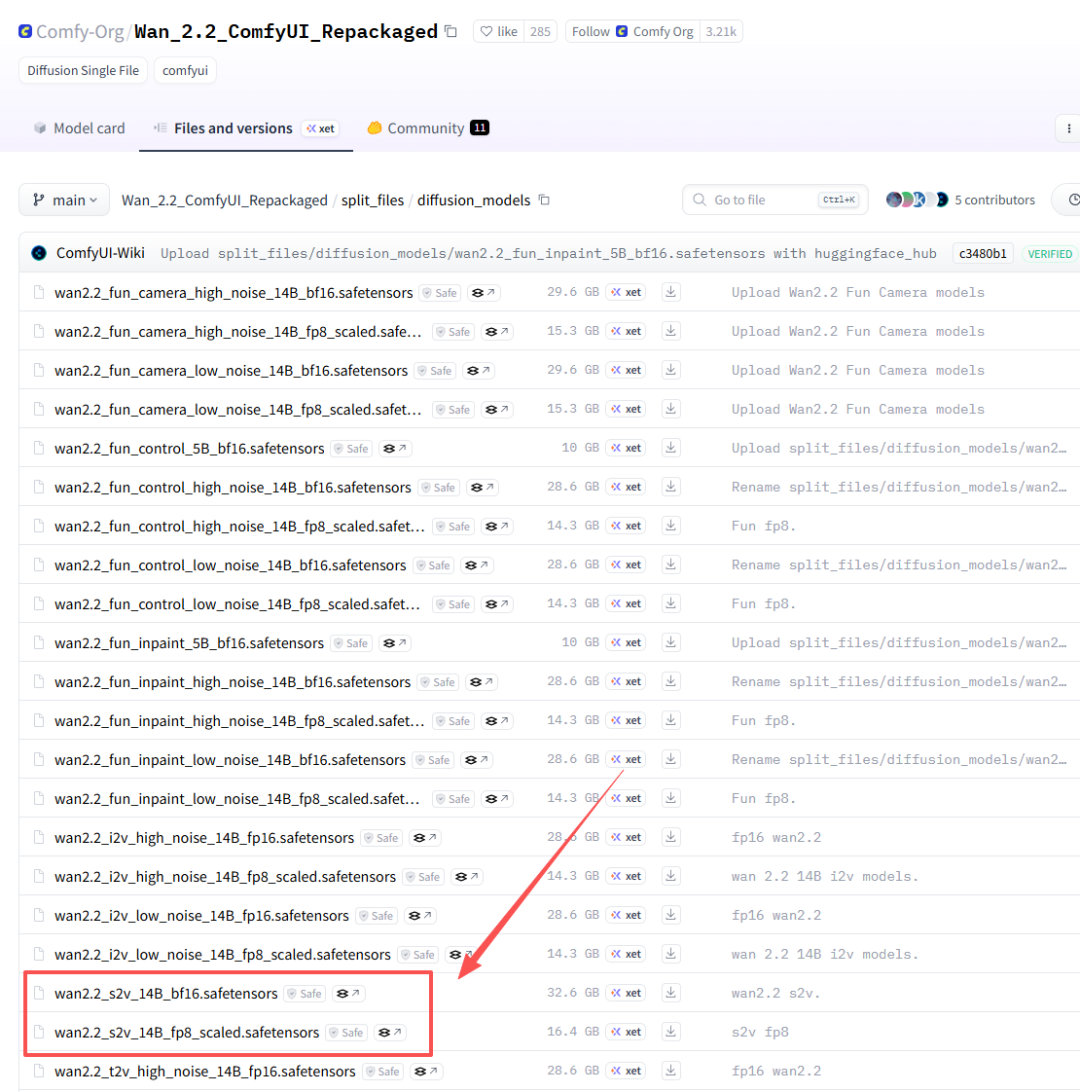Download wan2.2_i2v_low_noise_14B_fp16.safetensors

[x=671, y=915]
